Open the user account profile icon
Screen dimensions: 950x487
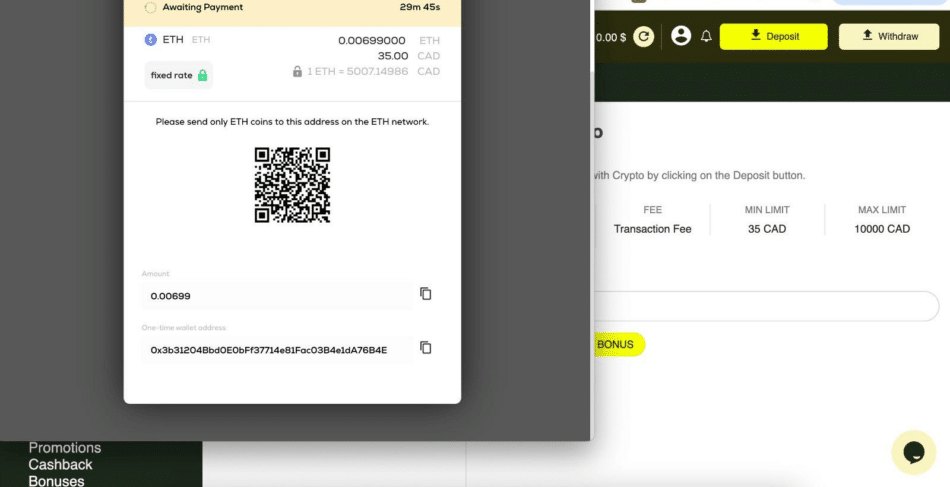[681, 36]
